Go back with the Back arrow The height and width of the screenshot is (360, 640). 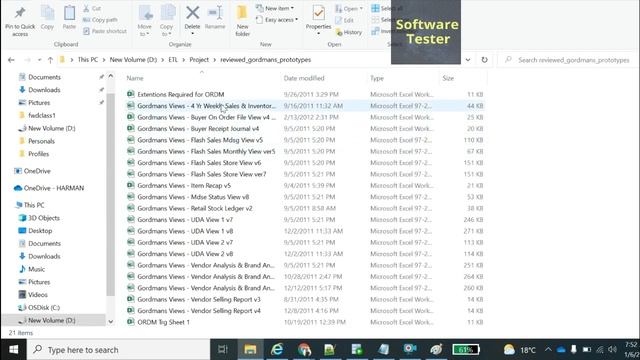tap(11, 60)
